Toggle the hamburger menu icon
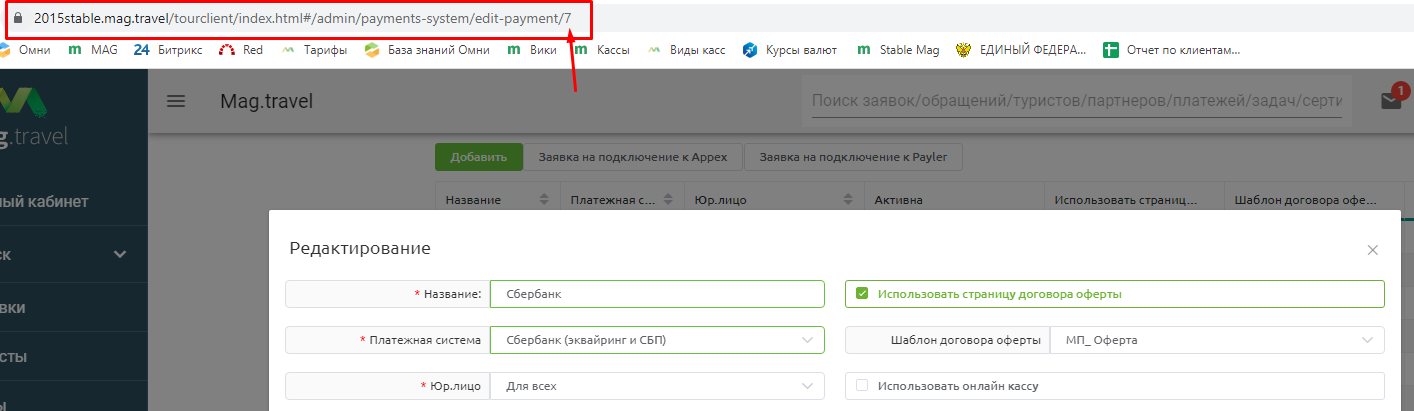The height and width of the screenshot is (411, 1414). 176,101
